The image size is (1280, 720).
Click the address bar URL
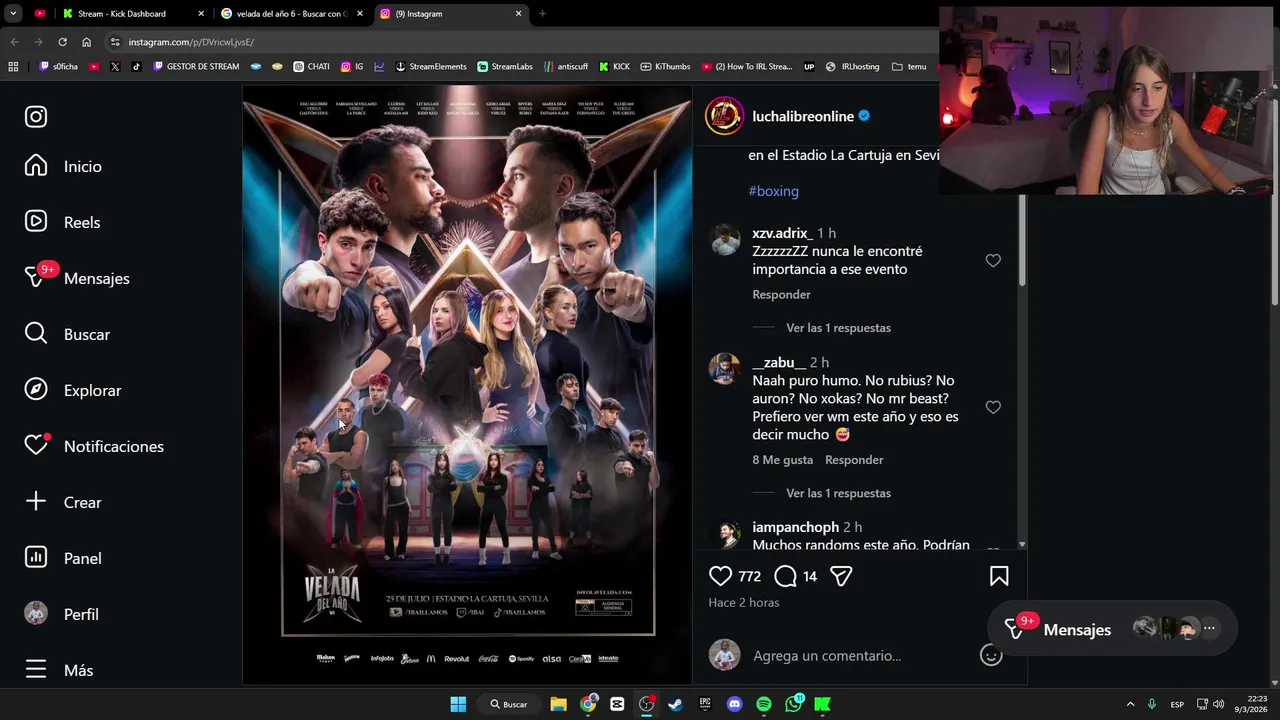click(x=191, y=42)
